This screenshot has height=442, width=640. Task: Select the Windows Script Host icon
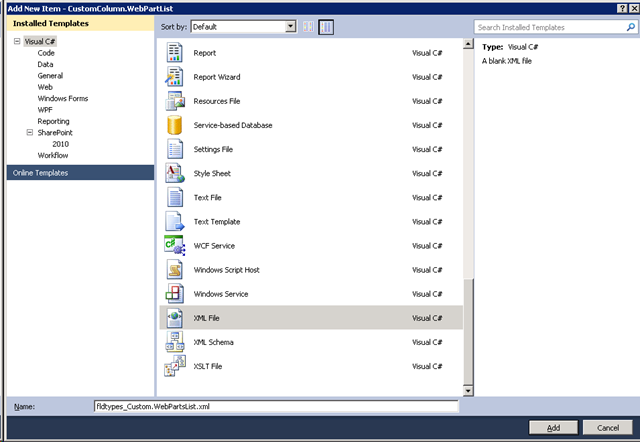click(175, 269)
